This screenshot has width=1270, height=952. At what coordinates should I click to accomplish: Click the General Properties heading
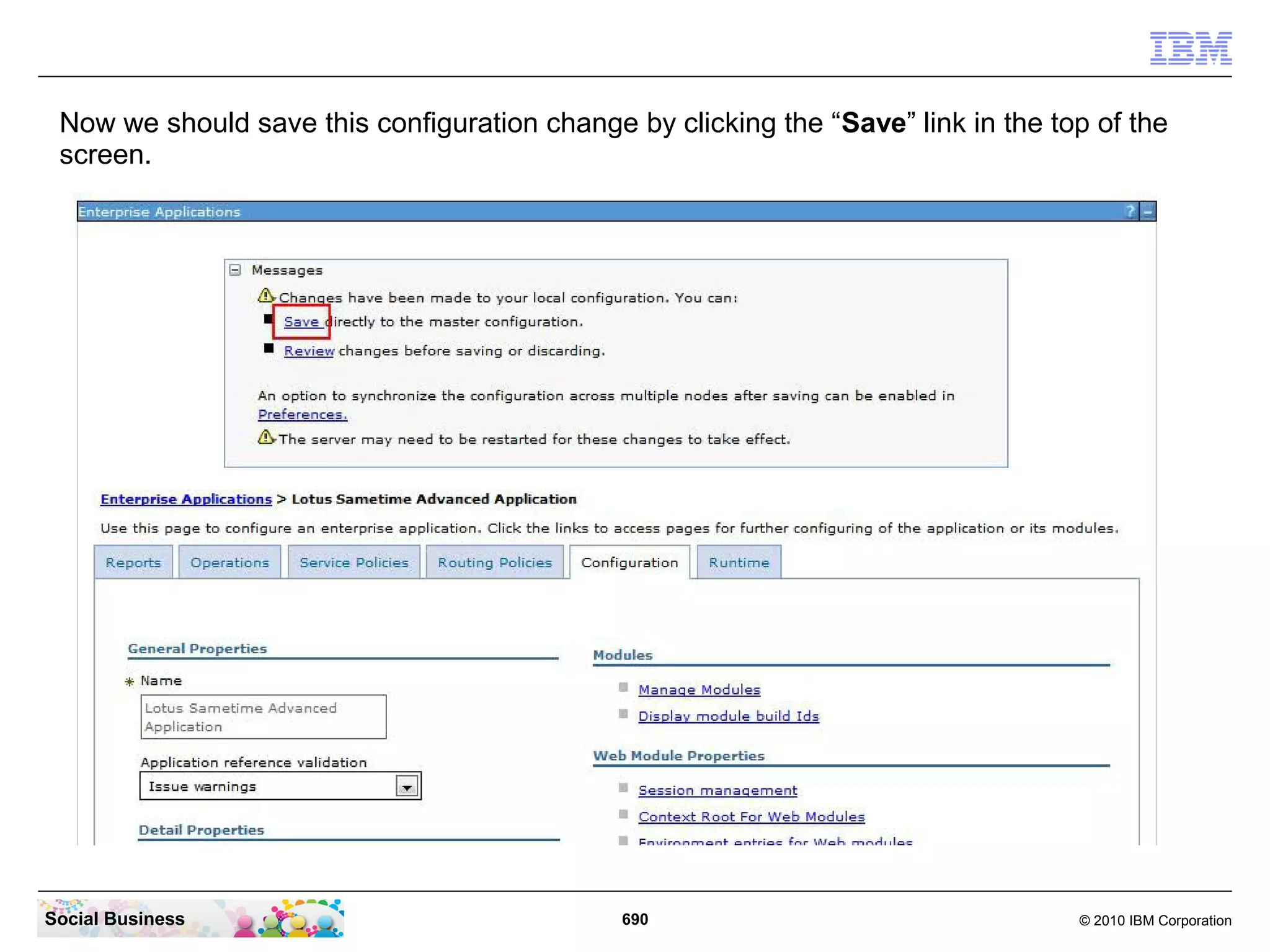coord(197,648)
